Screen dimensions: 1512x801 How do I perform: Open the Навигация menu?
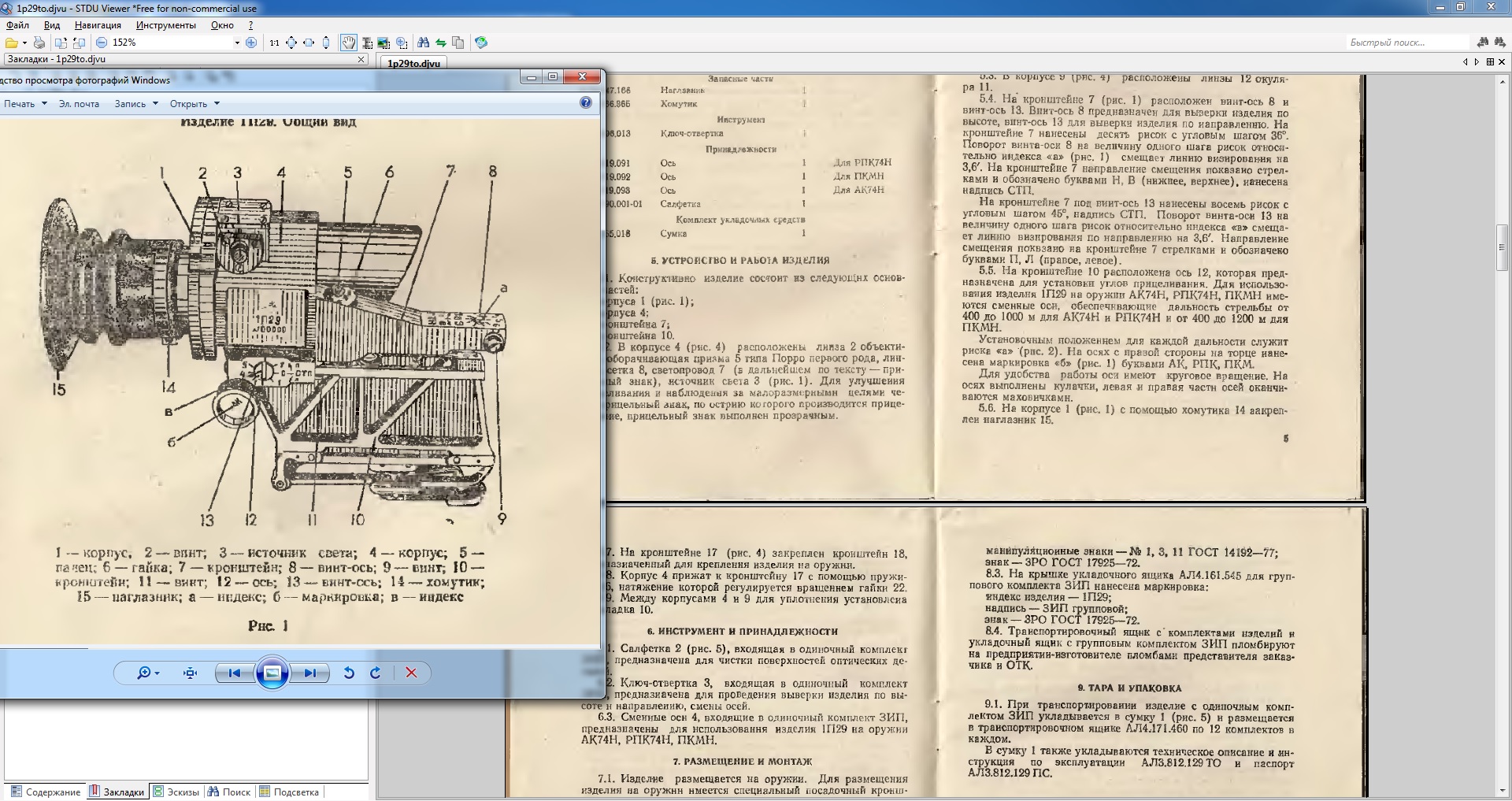click(x=98, y=25)
